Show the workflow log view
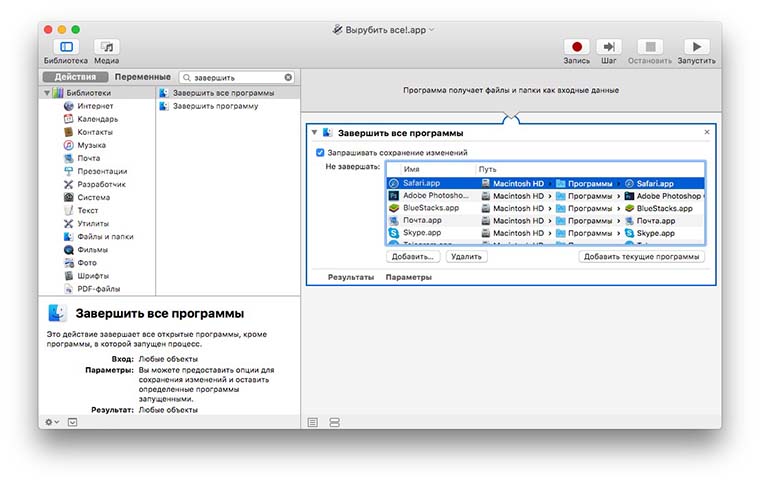 tap(313, 422)
